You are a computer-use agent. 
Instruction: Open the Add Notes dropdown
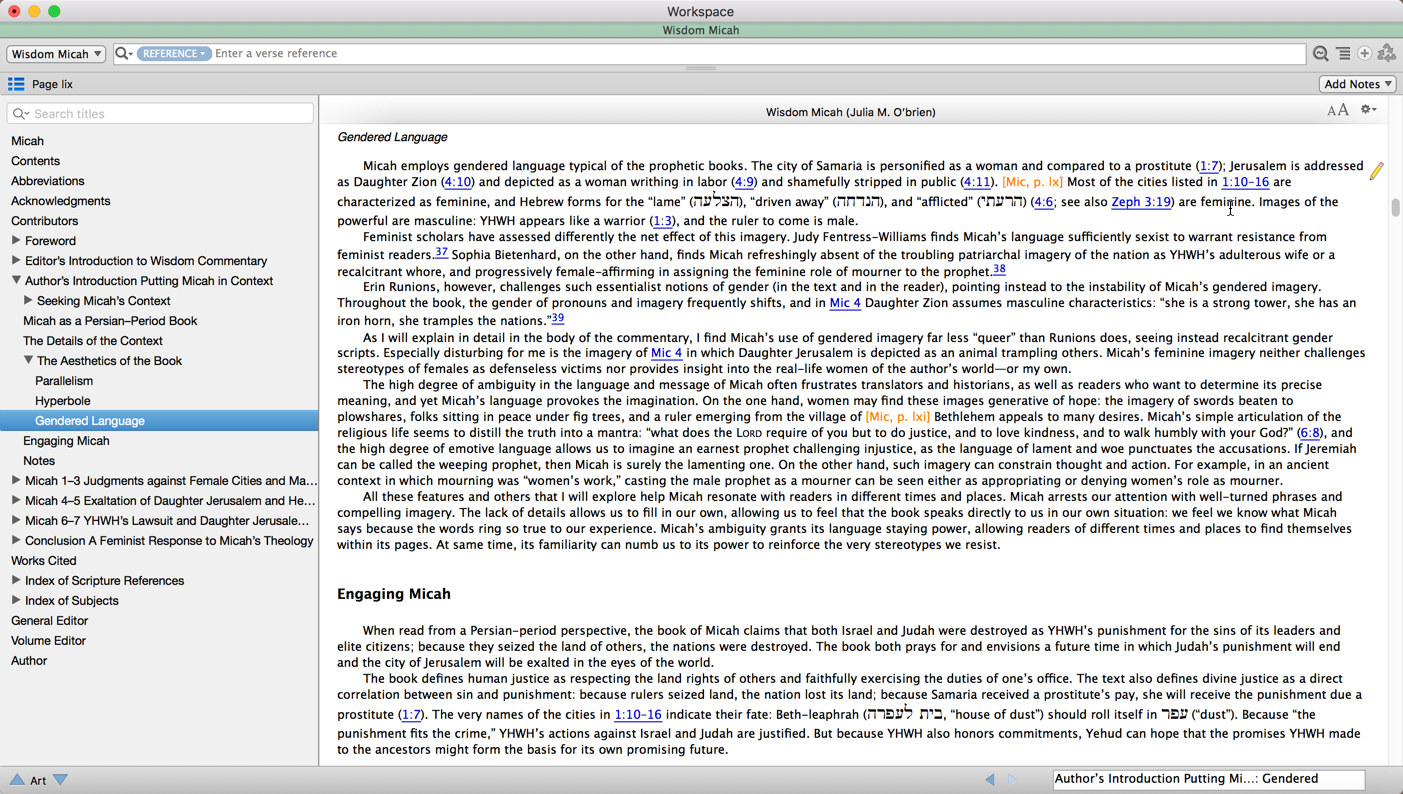pos(1357,84)
